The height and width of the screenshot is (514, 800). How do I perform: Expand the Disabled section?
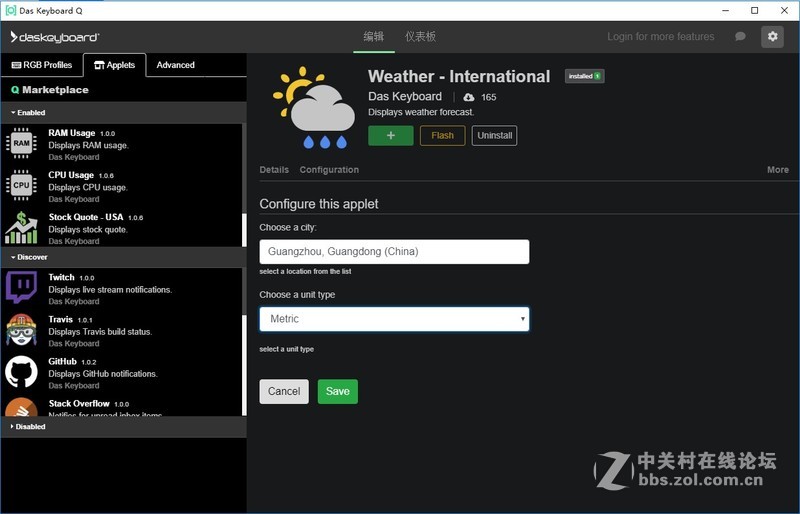click(x=29, y=426)
